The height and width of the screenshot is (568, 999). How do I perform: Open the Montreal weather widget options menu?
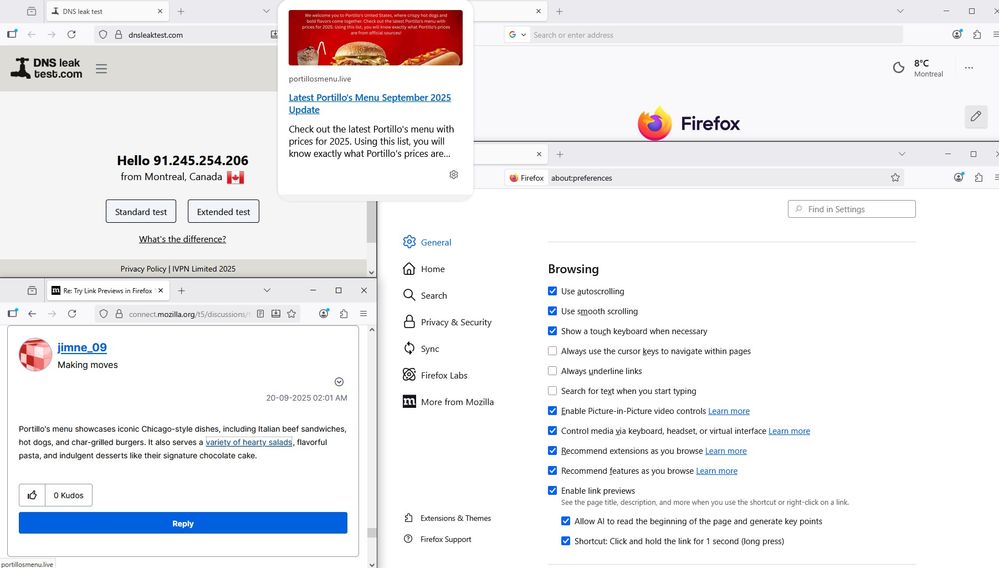[x=968, y=68]
